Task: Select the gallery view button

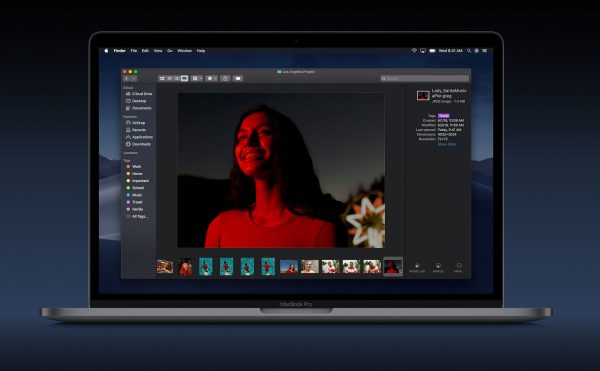Action: click(184, 78)
